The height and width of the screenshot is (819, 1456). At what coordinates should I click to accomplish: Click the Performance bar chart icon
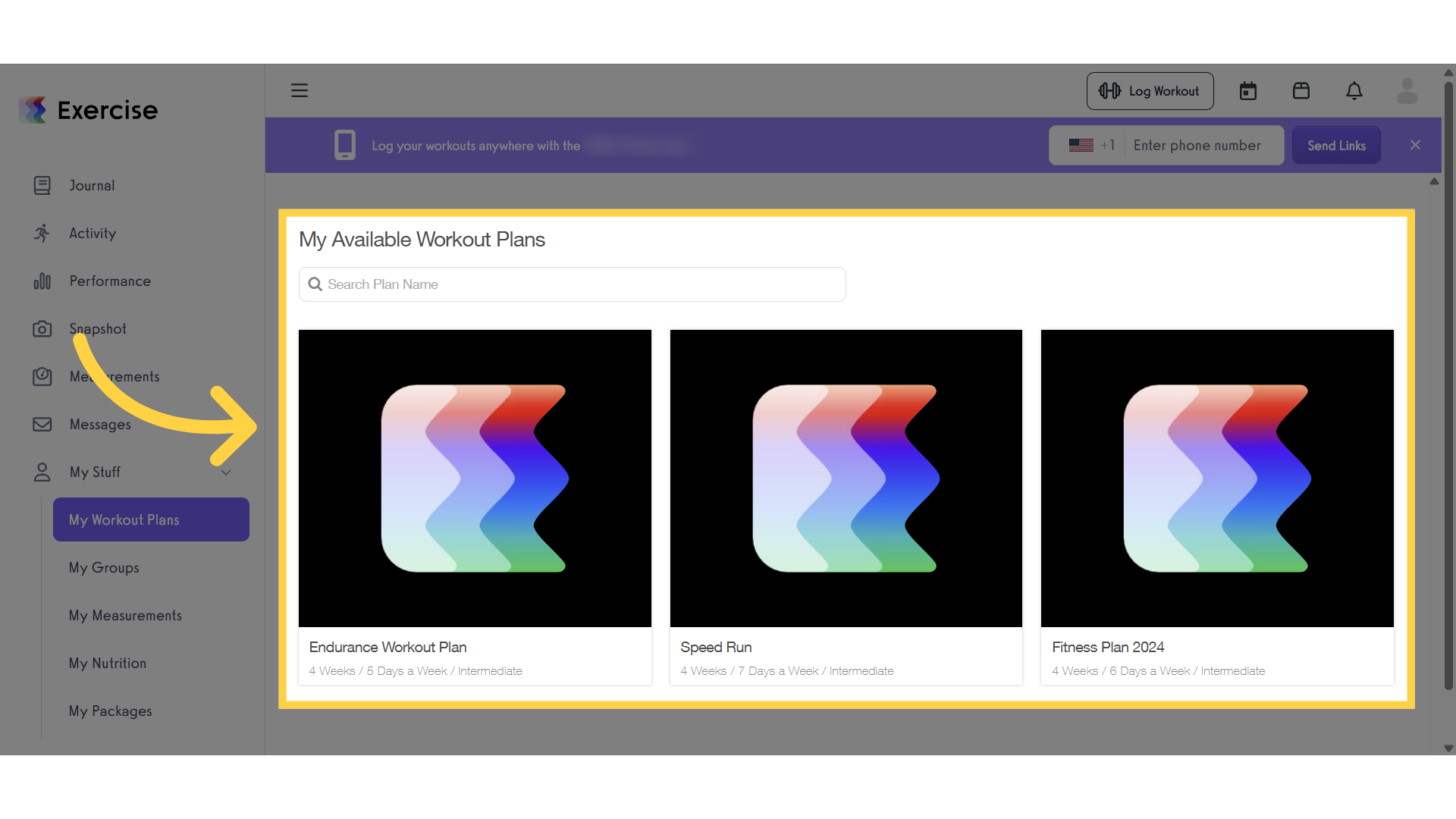pos(42,281)
